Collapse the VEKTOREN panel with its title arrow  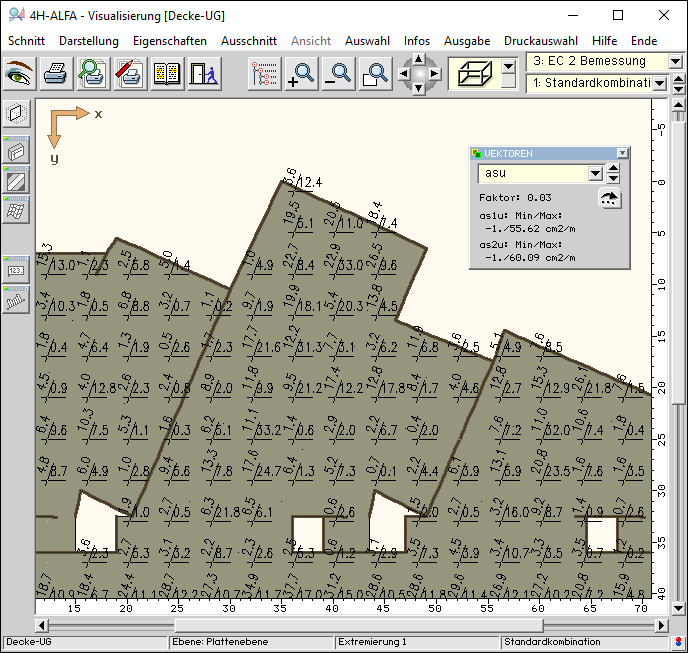[622, 153]
